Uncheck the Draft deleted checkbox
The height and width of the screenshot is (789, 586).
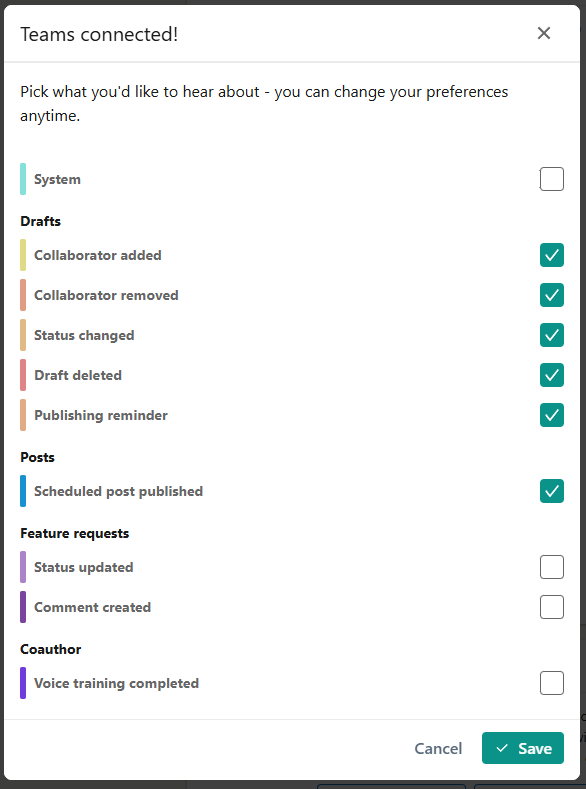(x=552, y=375)
